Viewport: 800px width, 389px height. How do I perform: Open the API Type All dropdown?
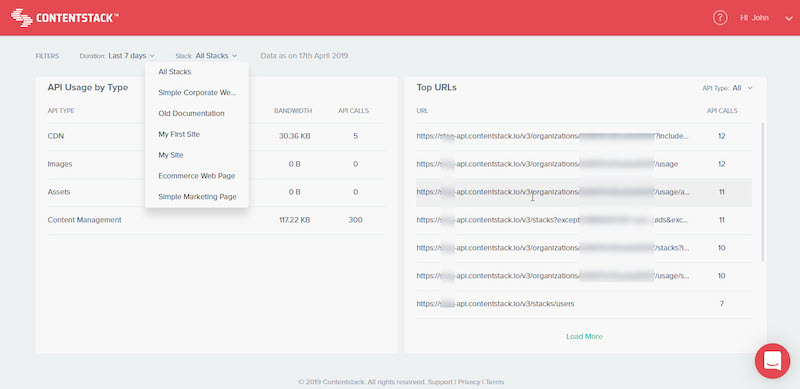point(727,88)
